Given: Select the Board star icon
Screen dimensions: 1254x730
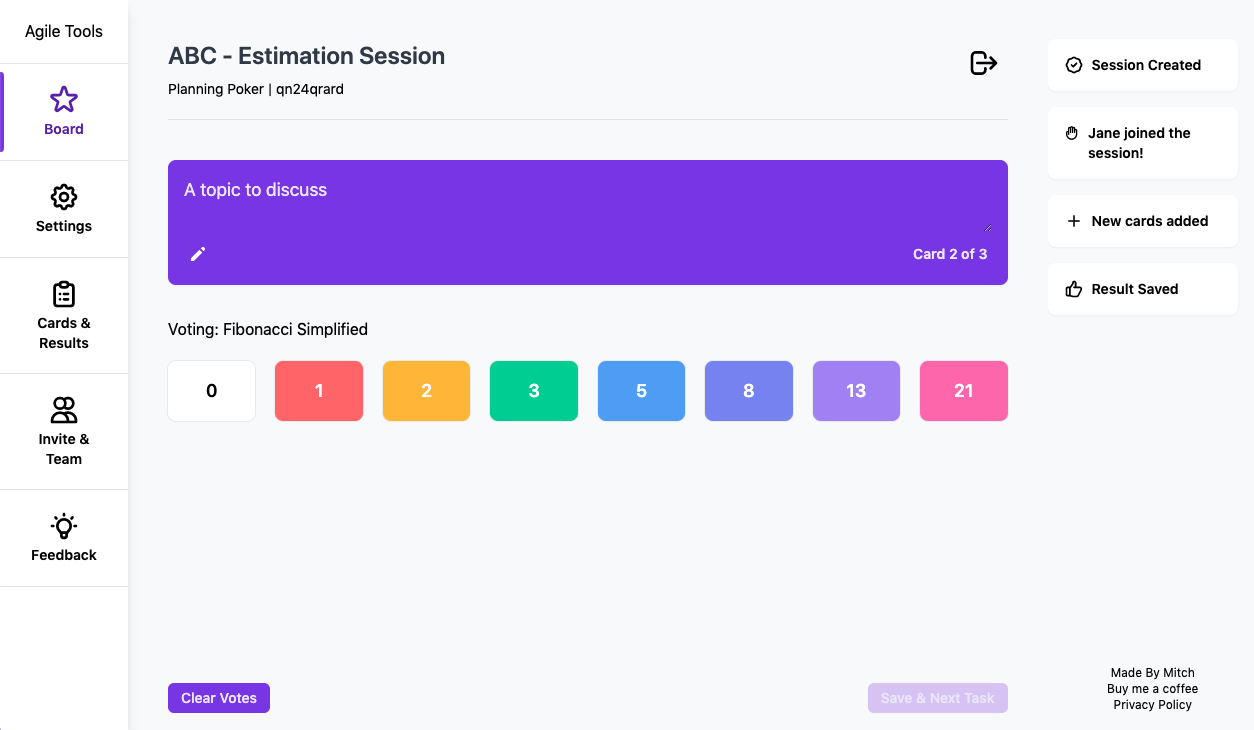Looking at the screenshot, I should (63, 99).
